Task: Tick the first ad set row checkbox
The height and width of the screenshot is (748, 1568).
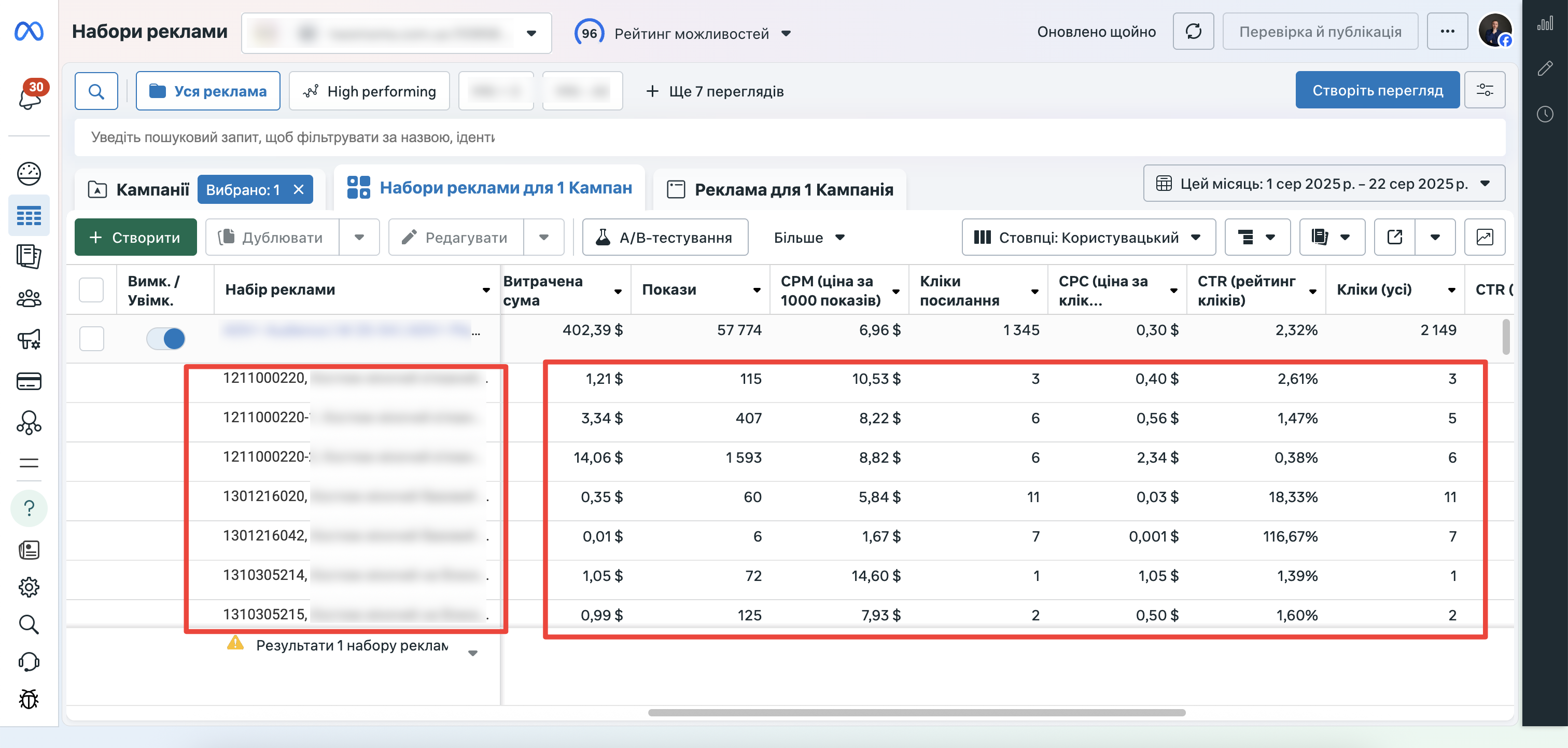Action: [x=91, y=338]
